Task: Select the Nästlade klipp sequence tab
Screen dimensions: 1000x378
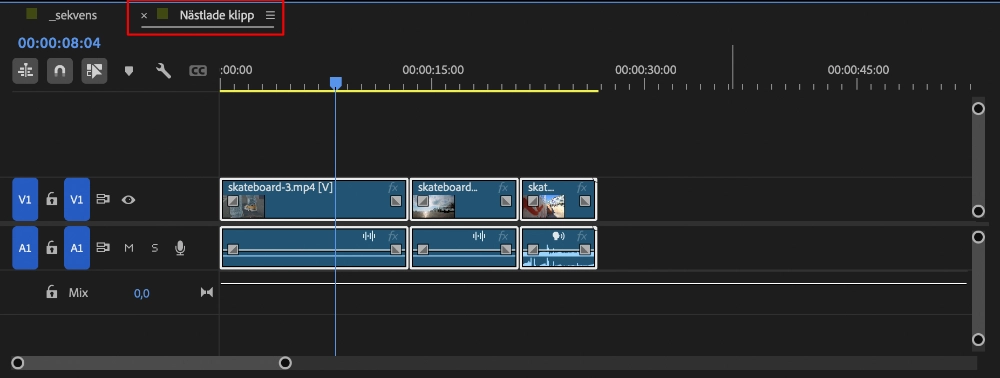Action: [x=217, y=15]
